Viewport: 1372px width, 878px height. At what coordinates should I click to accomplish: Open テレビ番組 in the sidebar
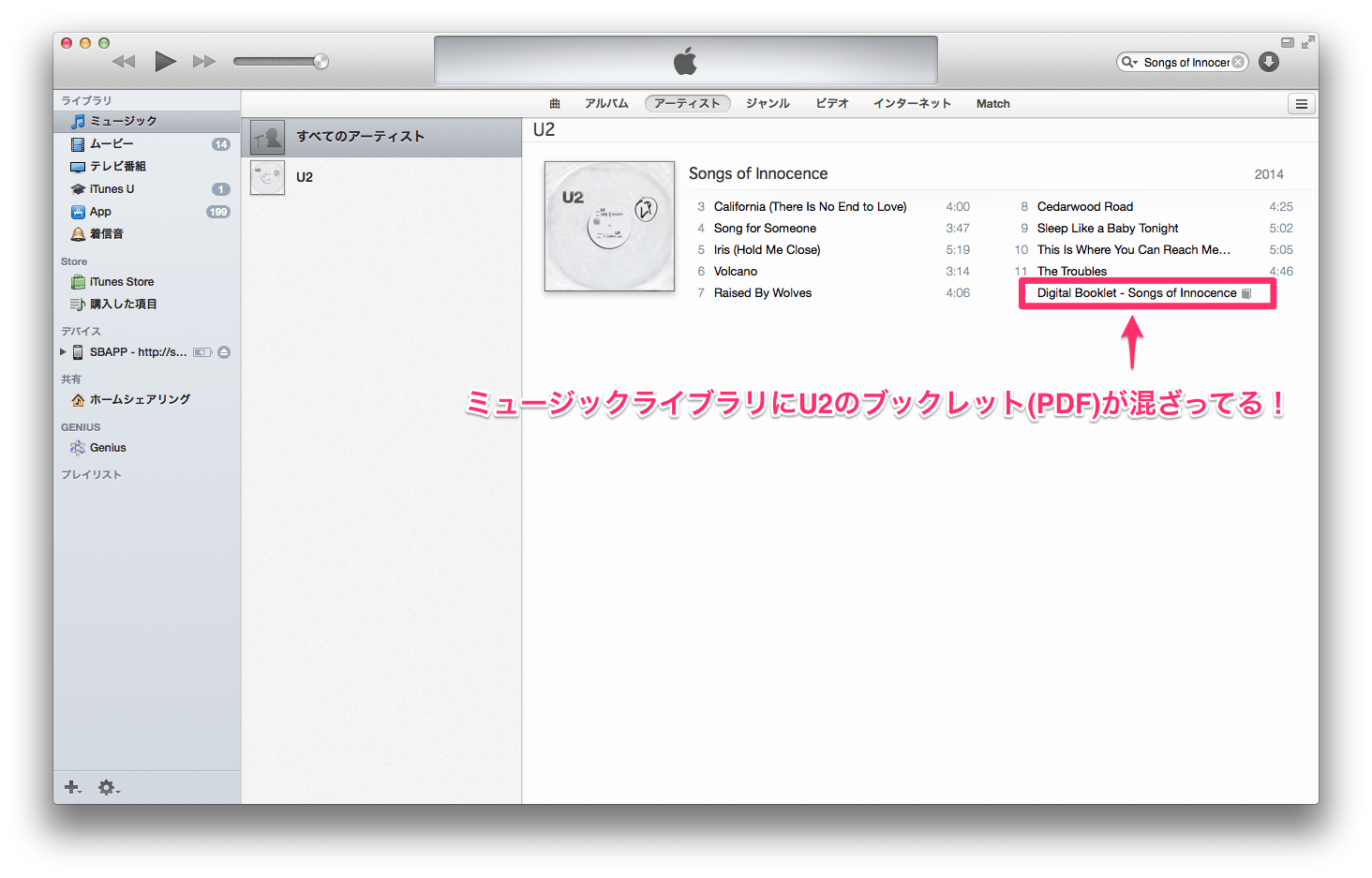(x=147, y=166)
